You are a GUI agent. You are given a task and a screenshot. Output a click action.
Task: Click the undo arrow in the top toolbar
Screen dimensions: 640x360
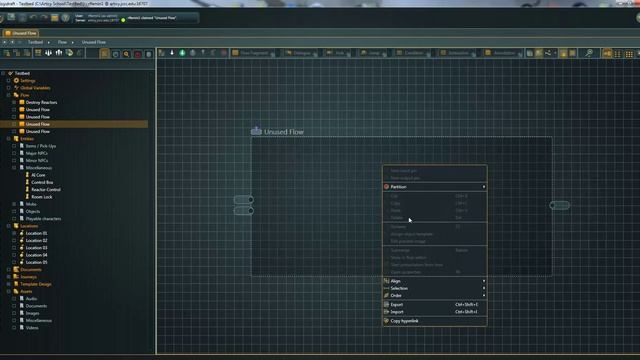[x=33, y=18]
